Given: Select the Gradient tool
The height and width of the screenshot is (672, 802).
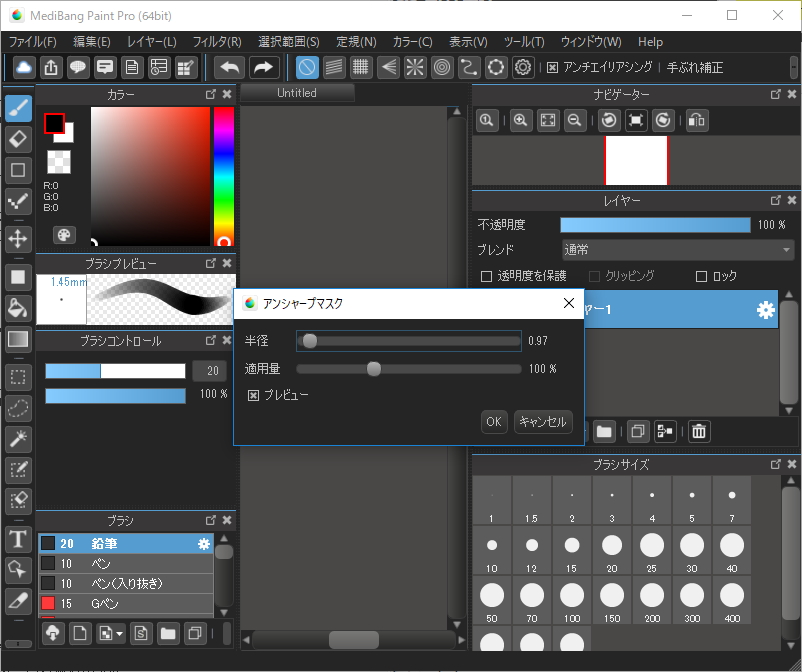Looking at the screenshot, I should pos(18,339).
